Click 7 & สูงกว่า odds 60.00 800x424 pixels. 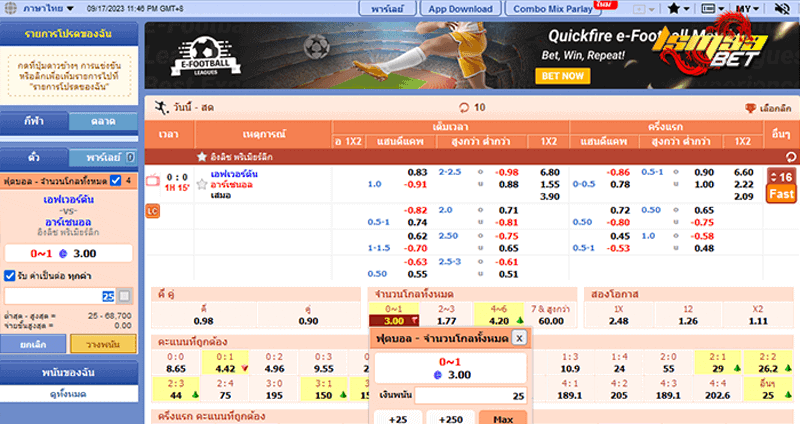551,321
